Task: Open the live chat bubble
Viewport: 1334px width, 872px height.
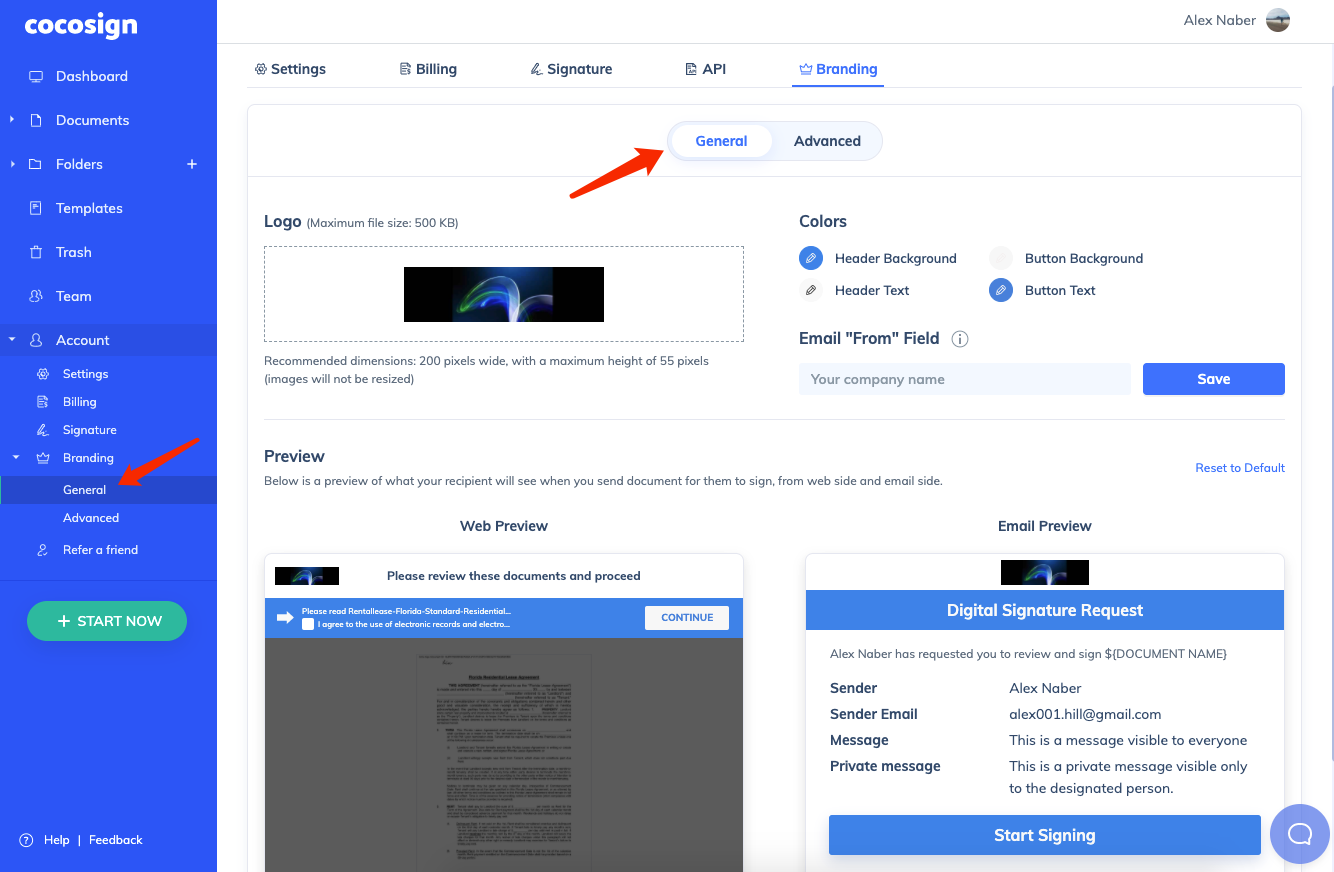Action: pyautogui.click(x=1299, y=834)
